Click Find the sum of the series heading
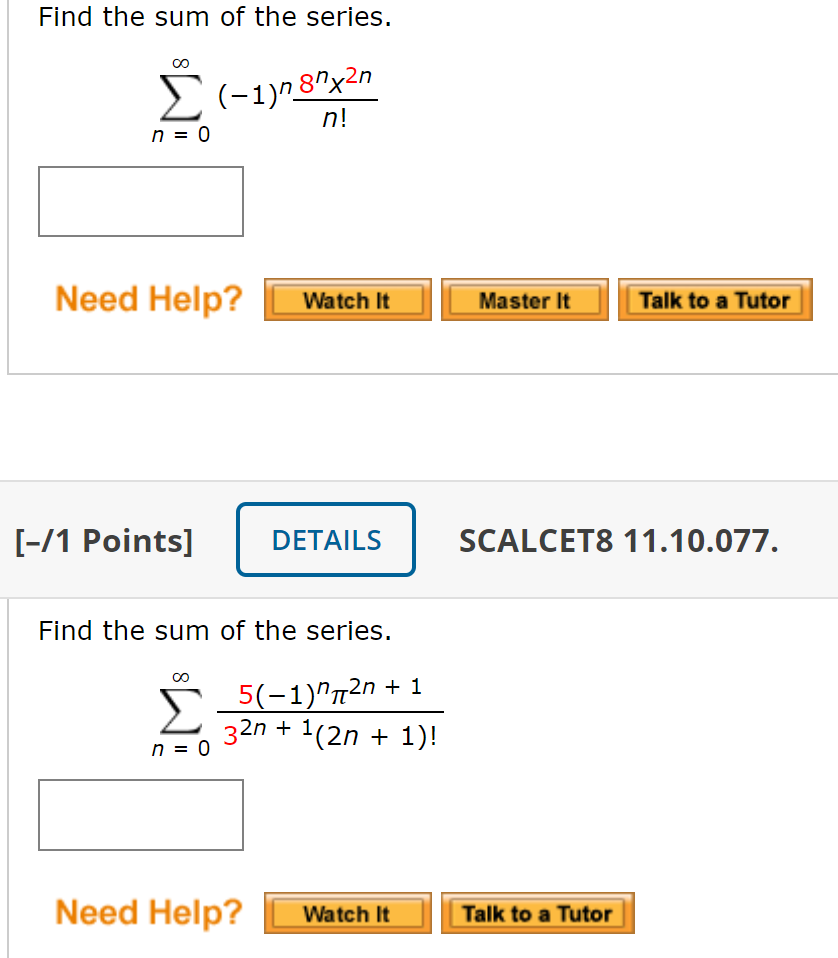The height and width of the screenshot is (958, 838). (213, 17)
